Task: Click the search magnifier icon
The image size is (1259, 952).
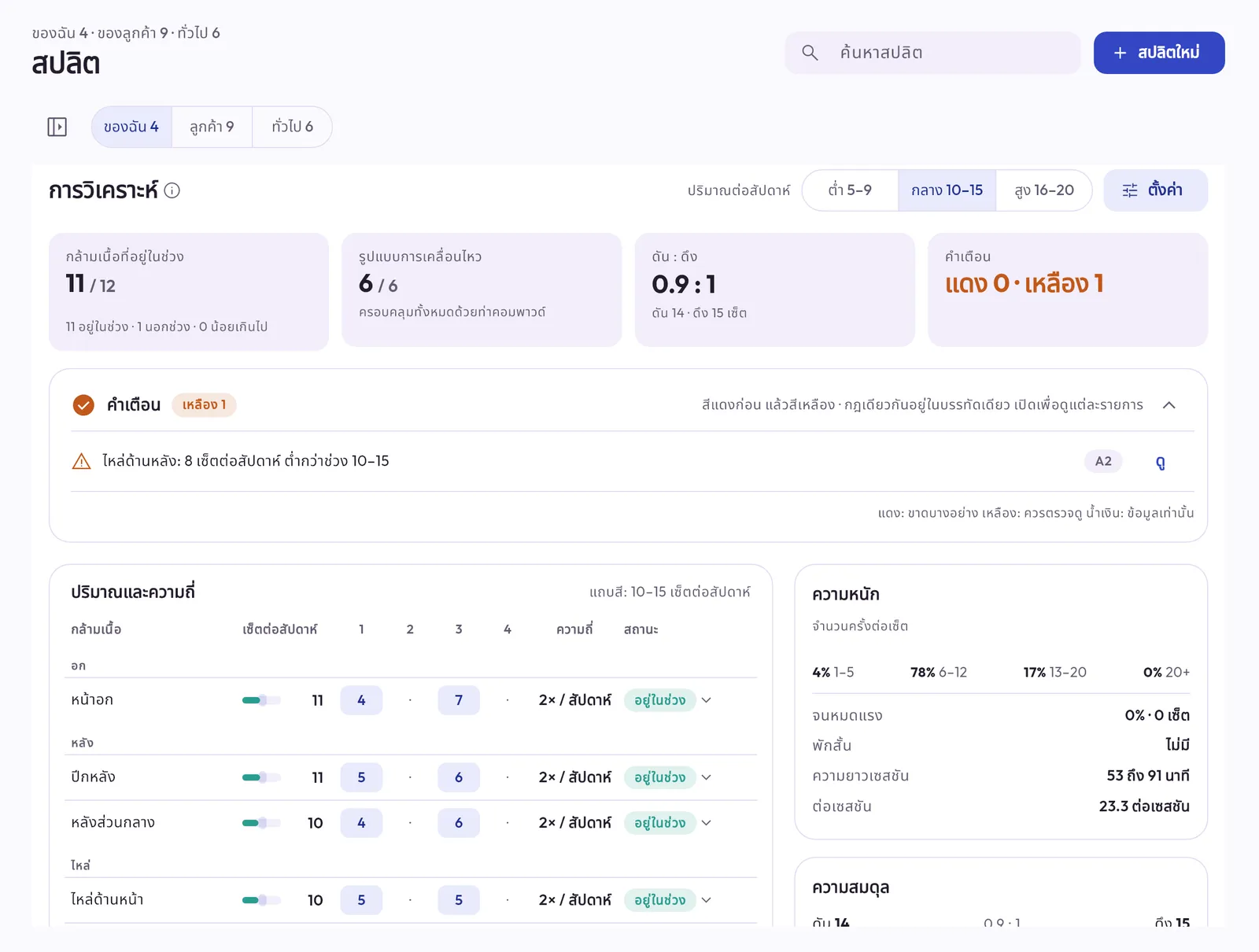Action: [x=810, y=53]
